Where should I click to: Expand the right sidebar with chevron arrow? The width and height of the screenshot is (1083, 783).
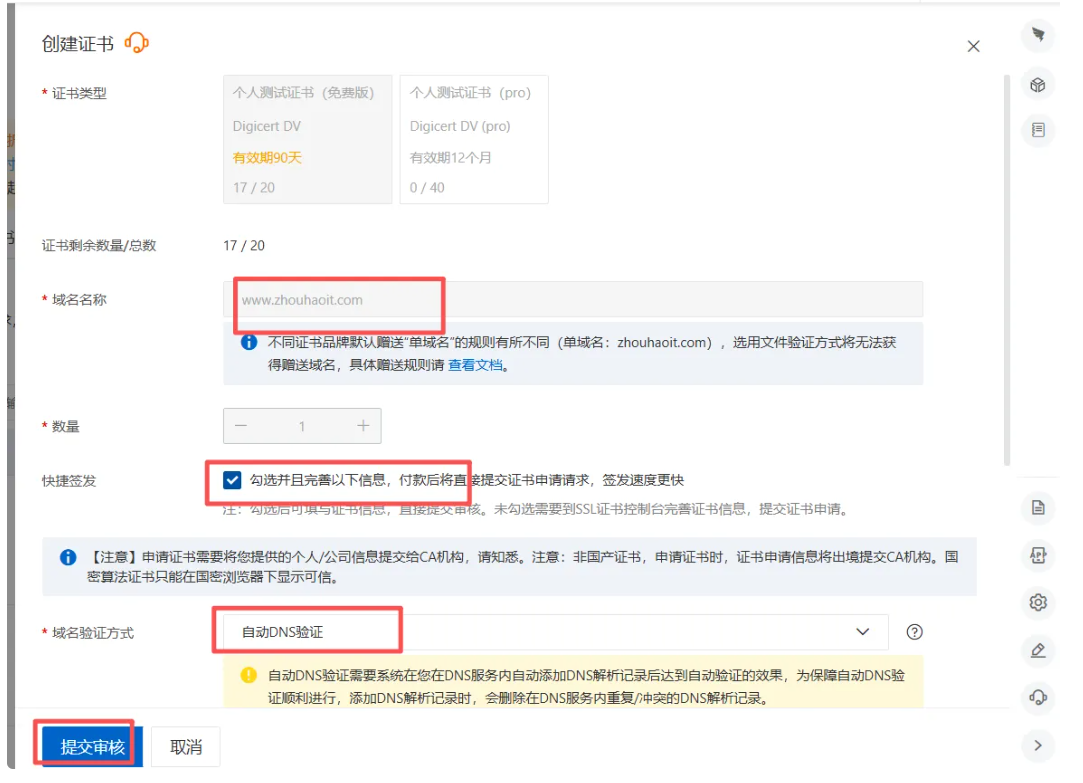coord(1038,745)
